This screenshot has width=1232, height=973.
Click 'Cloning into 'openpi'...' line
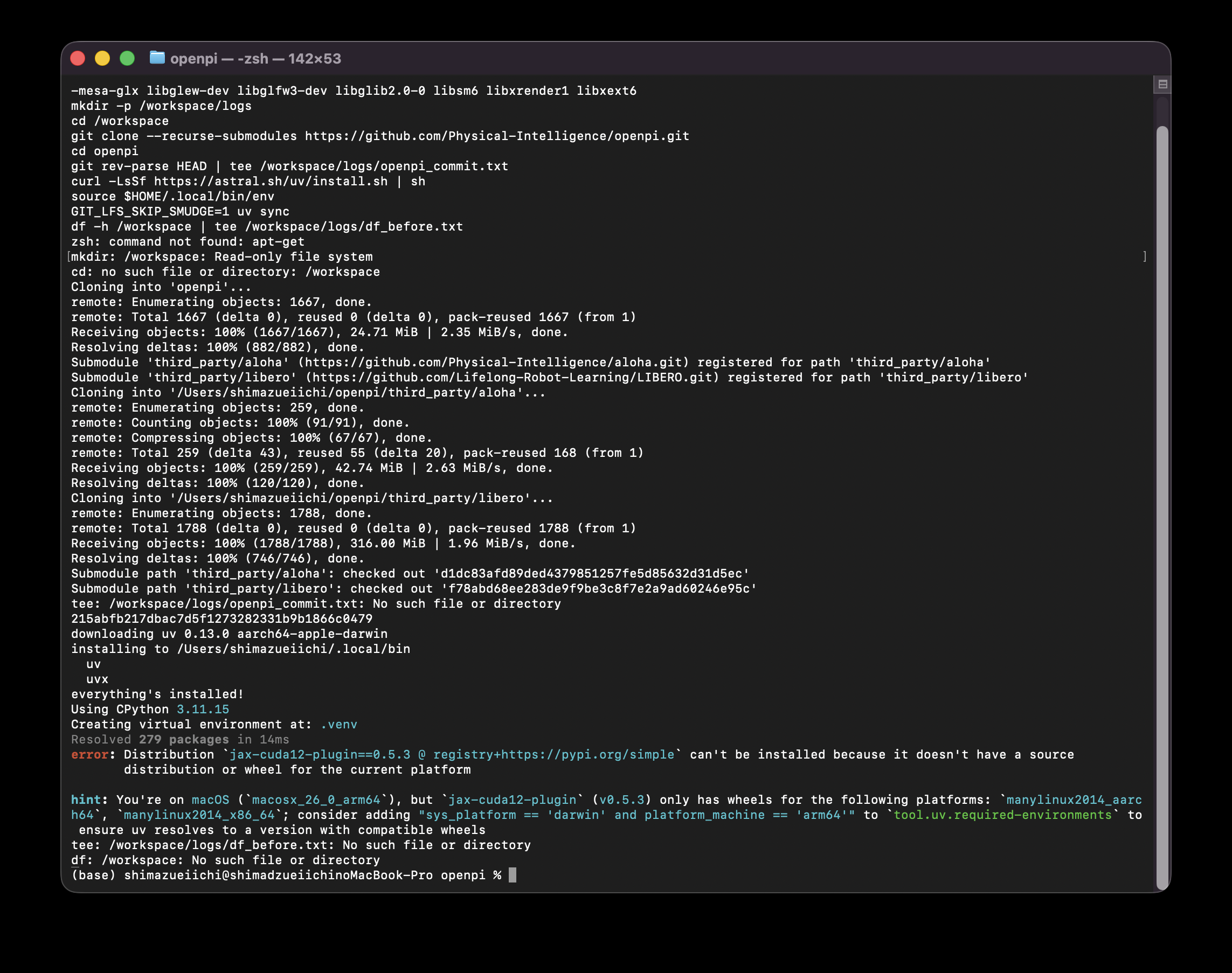coord(161,287)
